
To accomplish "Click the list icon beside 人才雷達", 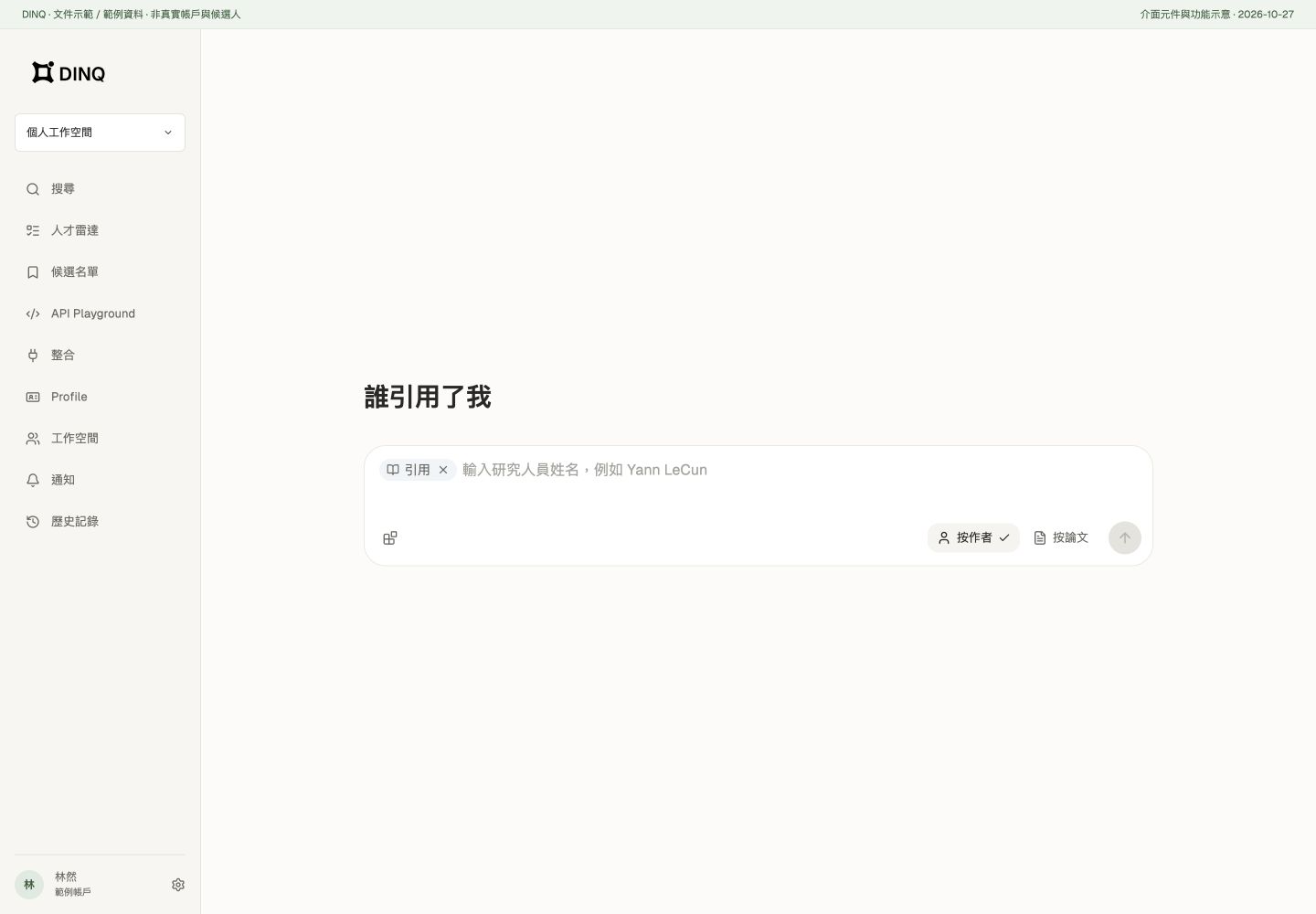I will click(33, 230).
